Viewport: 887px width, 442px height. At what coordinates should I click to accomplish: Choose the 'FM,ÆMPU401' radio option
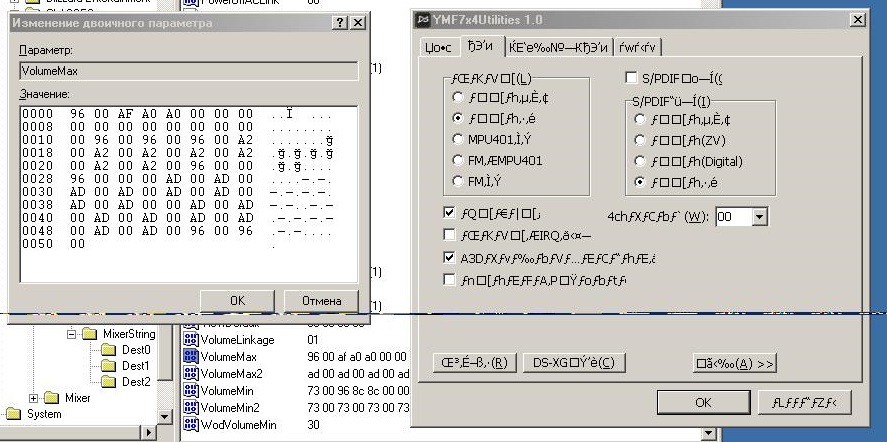(x=458, y=160)
